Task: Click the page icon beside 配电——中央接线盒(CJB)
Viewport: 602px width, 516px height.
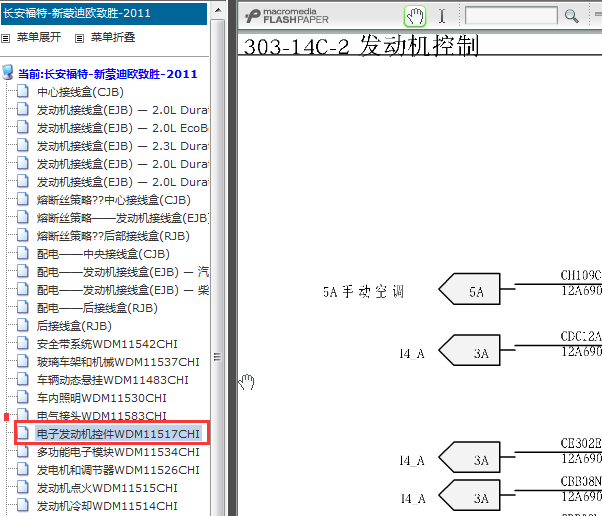Action: (23, 253)
